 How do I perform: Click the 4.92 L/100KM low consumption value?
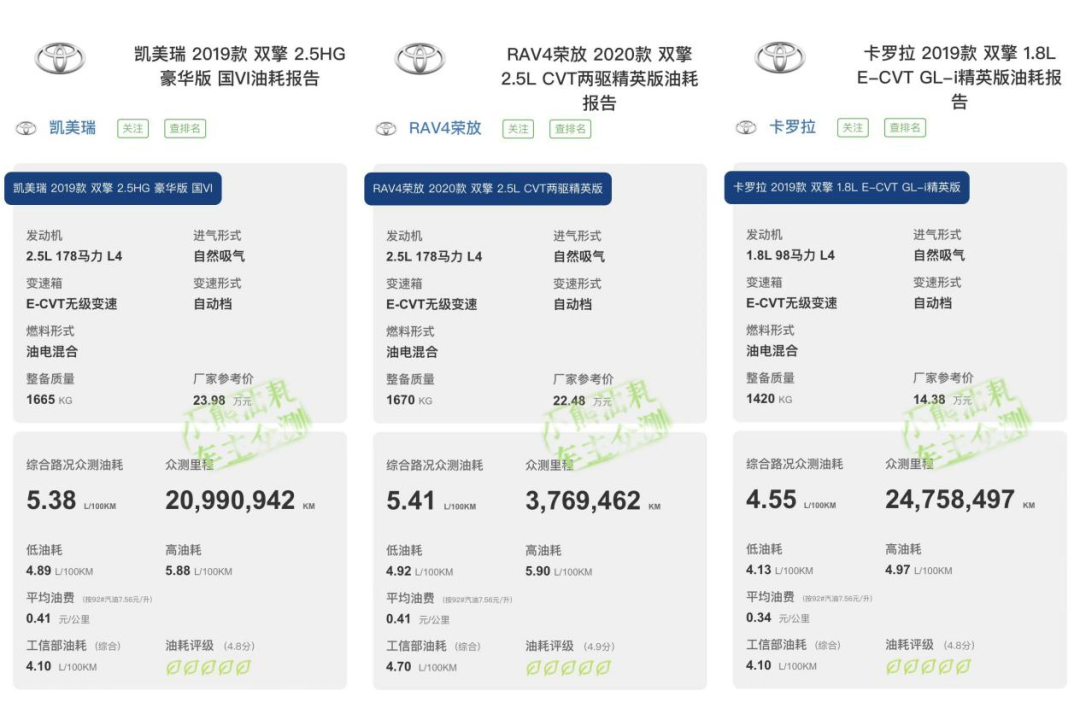coord(419,572)
